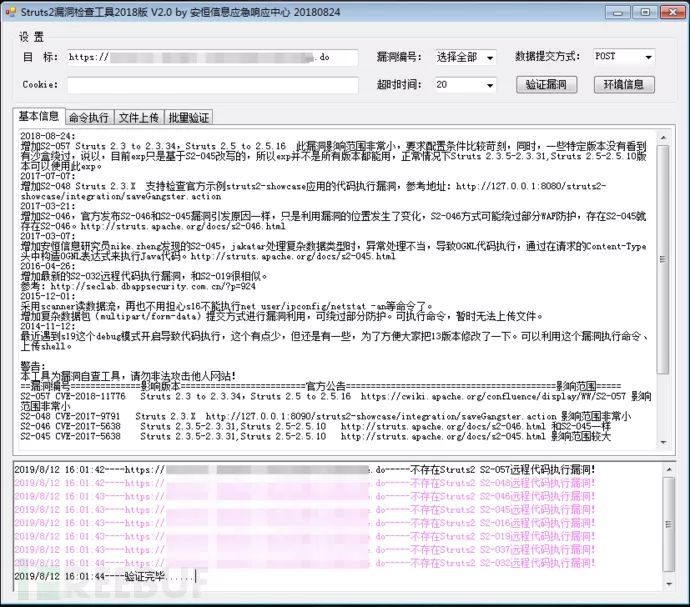
Task: Click down arrow of log panel scrollbar
Action: [669, 584]
